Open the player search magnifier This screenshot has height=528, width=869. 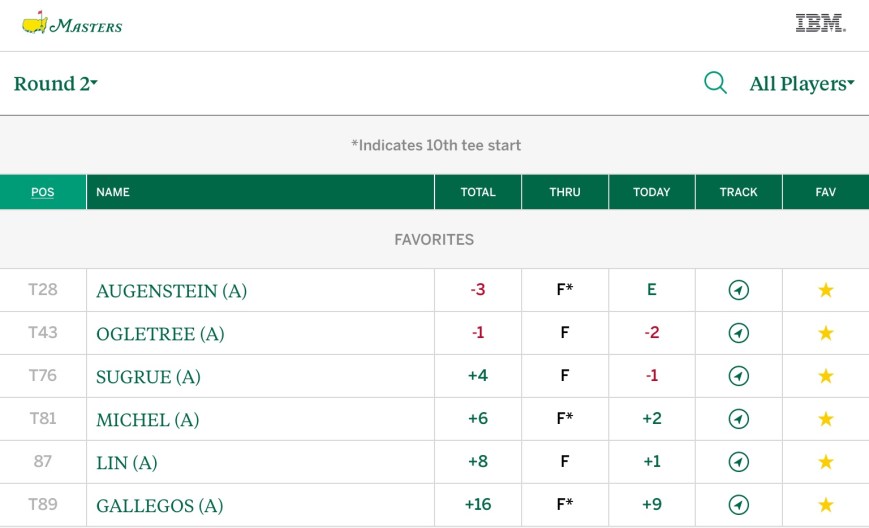click(x=715, y=83)
